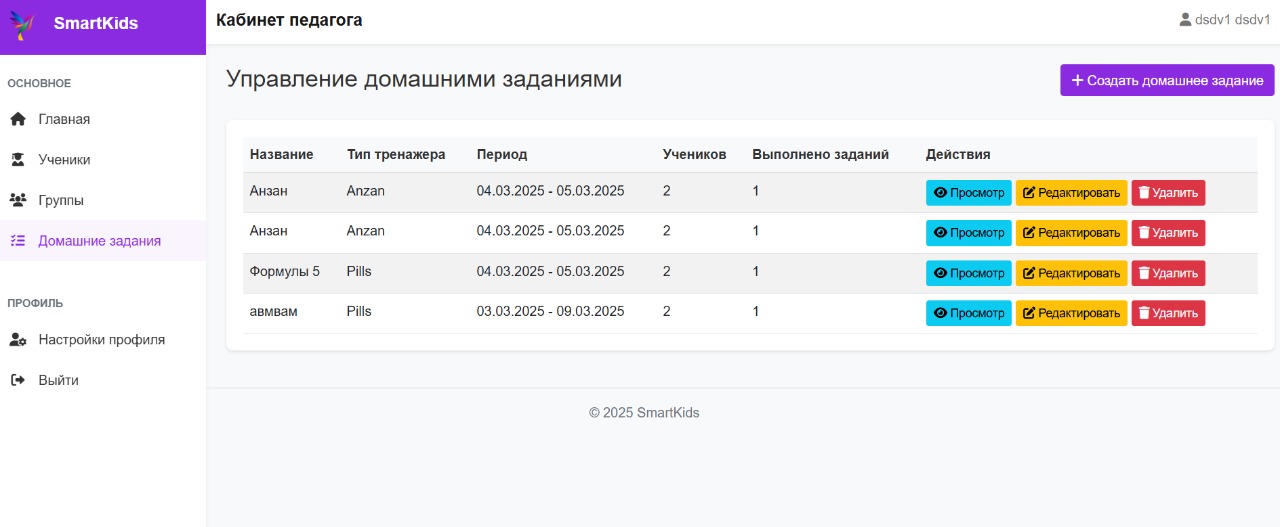Click the page heading Управление домашними заданиями
Image resolution: width=1280 pixels, height=527 pixels.
tap(424, 79)
